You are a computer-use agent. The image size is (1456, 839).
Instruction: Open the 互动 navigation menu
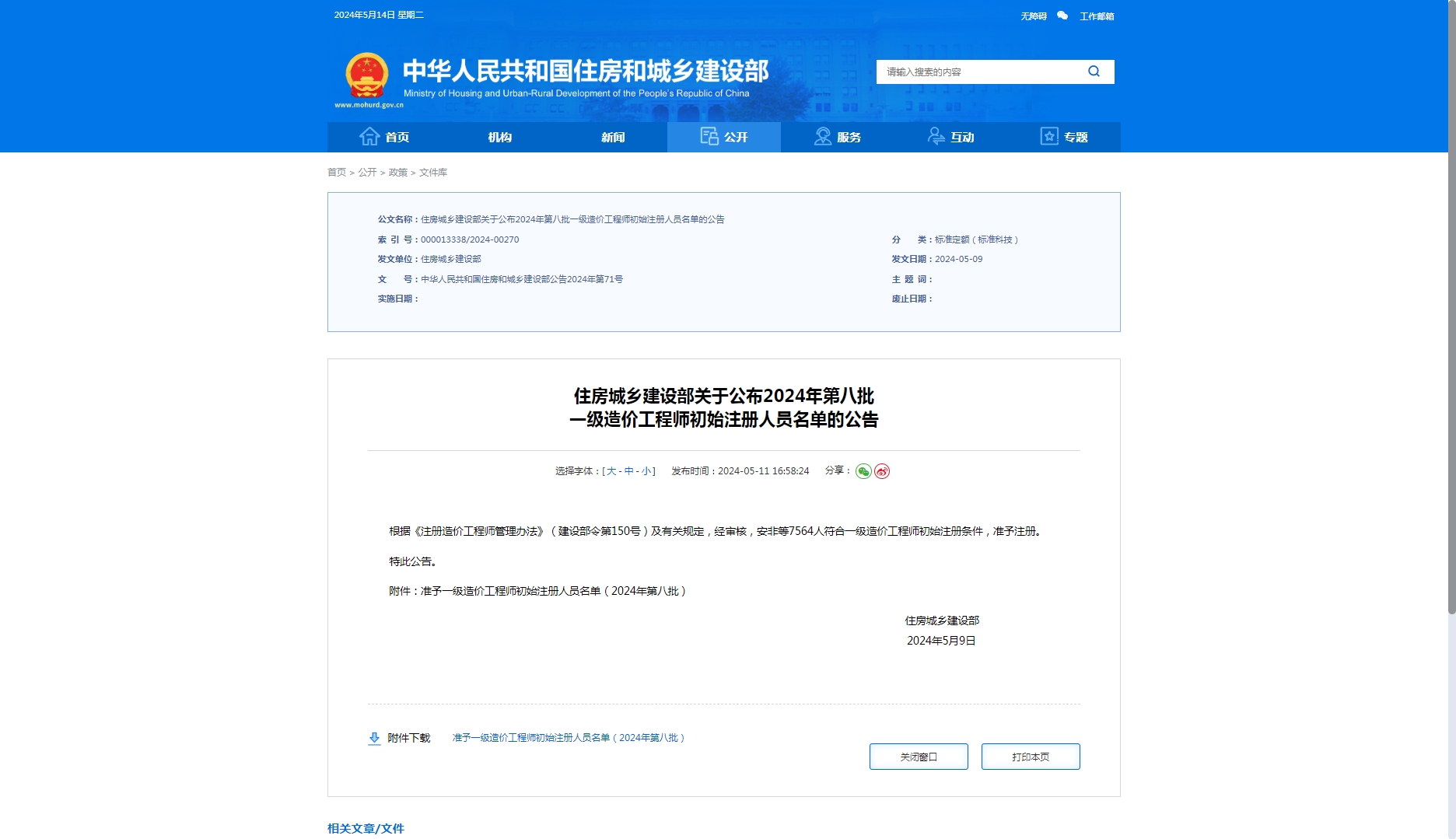[x=951, y=137]
